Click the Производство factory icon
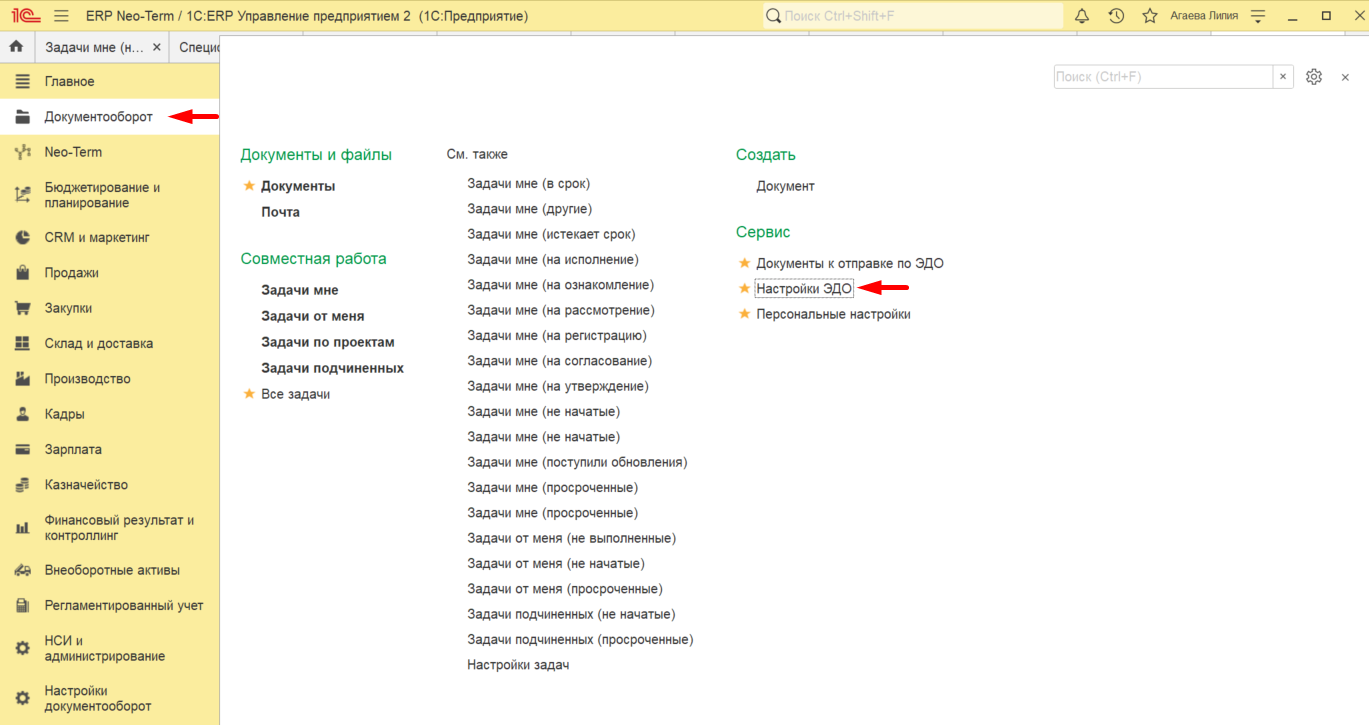 click(x=22, y=379)
